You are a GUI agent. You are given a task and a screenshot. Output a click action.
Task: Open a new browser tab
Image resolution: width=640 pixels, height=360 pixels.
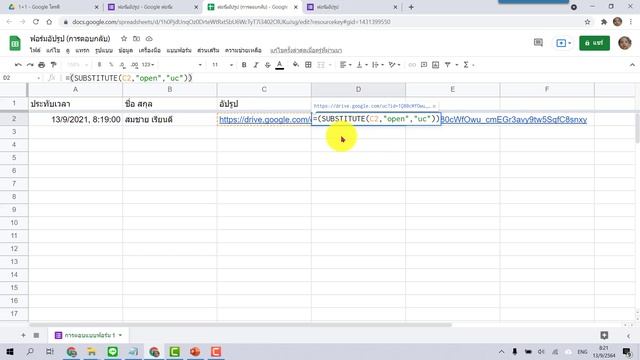coord(411,7)
